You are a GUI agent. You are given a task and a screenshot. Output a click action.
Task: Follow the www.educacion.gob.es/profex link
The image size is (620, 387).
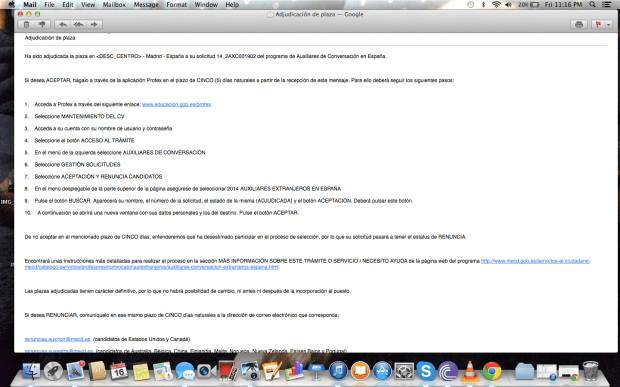(176, 104)
